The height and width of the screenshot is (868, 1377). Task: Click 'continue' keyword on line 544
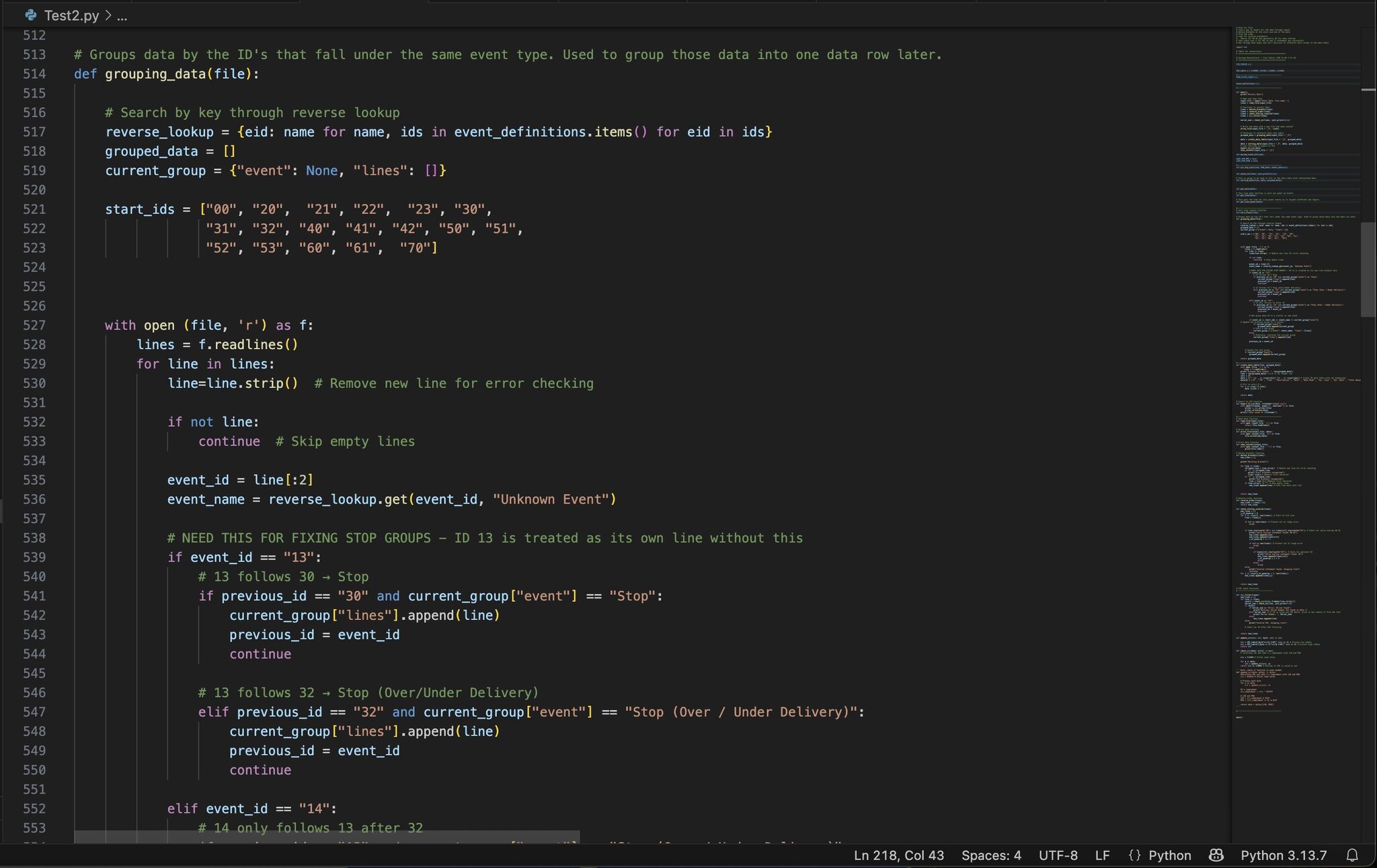[260, 654]
